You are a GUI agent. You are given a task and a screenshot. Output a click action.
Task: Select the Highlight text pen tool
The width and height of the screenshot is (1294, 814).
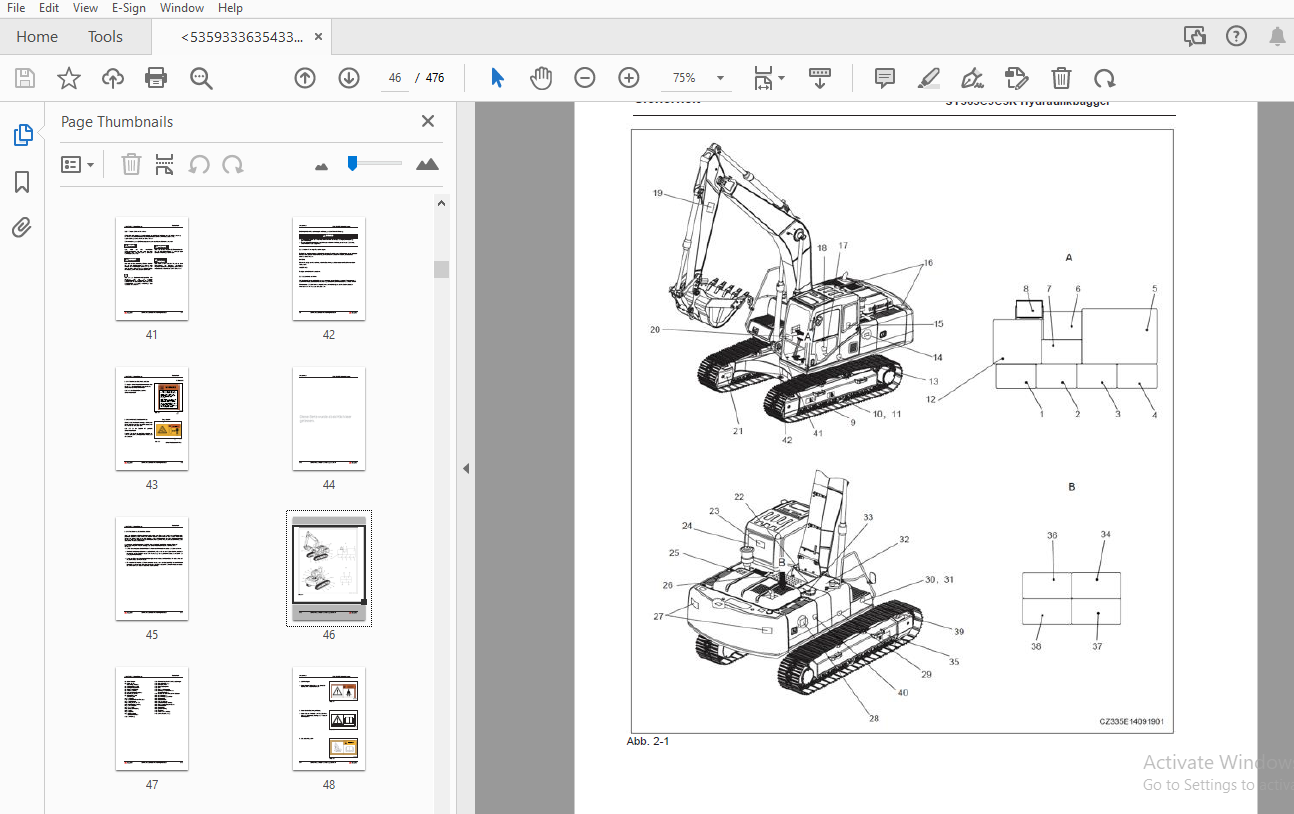click(929, 78)
